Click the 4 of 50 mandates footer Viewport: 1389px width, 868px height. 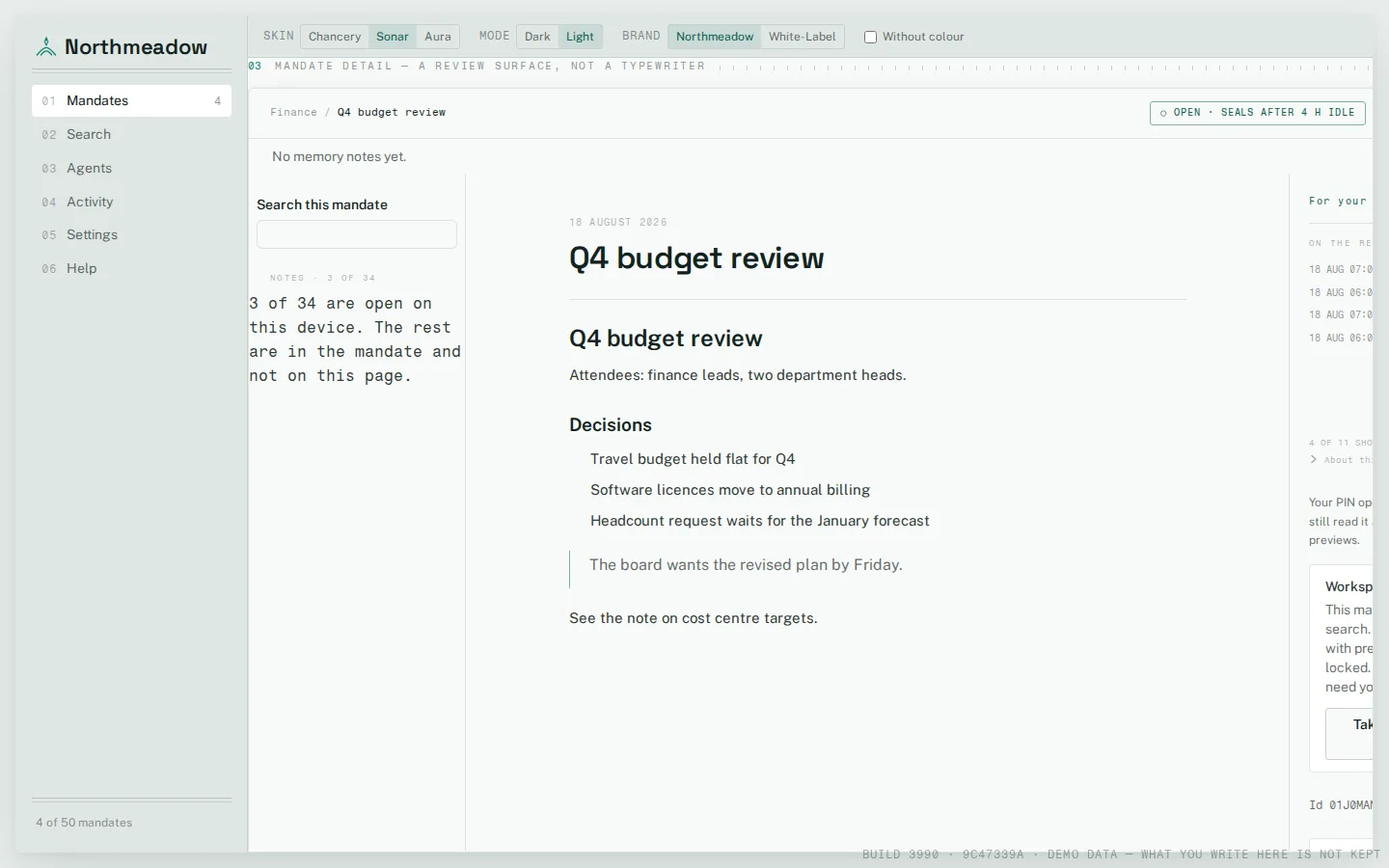click(x=84, y=823)
